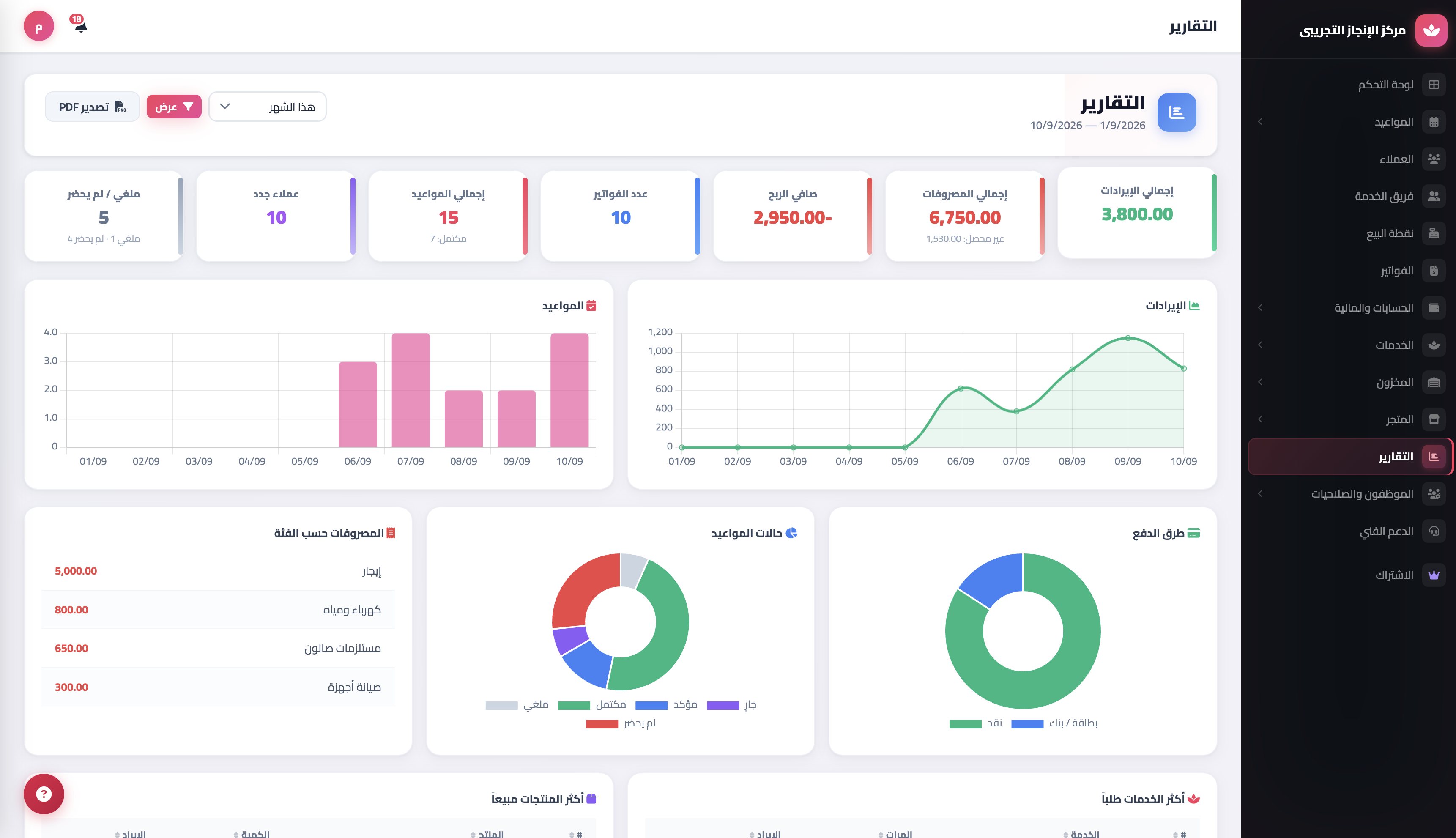The width and height of the screenshot is (1456, 838).
Task: Toggle the نقد legend in payment methods
Action: pyautogui.click(x=975, y=723)
